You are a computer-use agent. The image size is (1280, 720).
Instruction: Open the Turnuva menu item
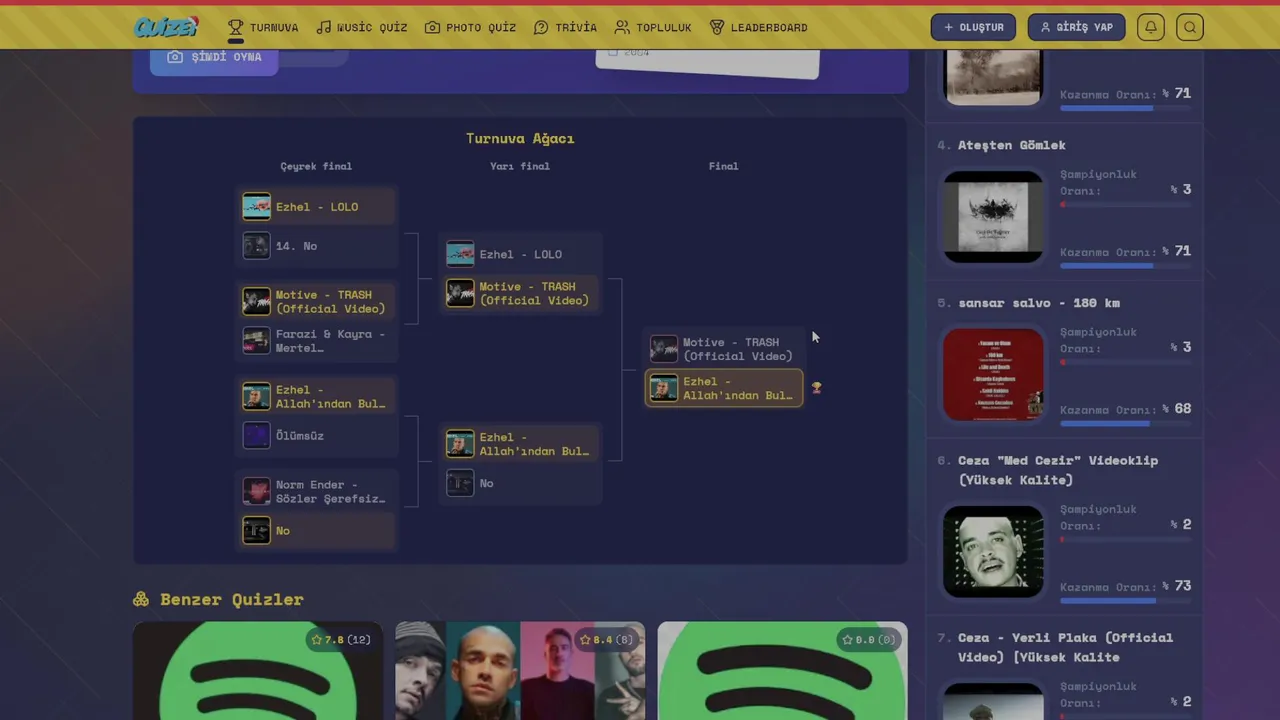pos(263,27)
